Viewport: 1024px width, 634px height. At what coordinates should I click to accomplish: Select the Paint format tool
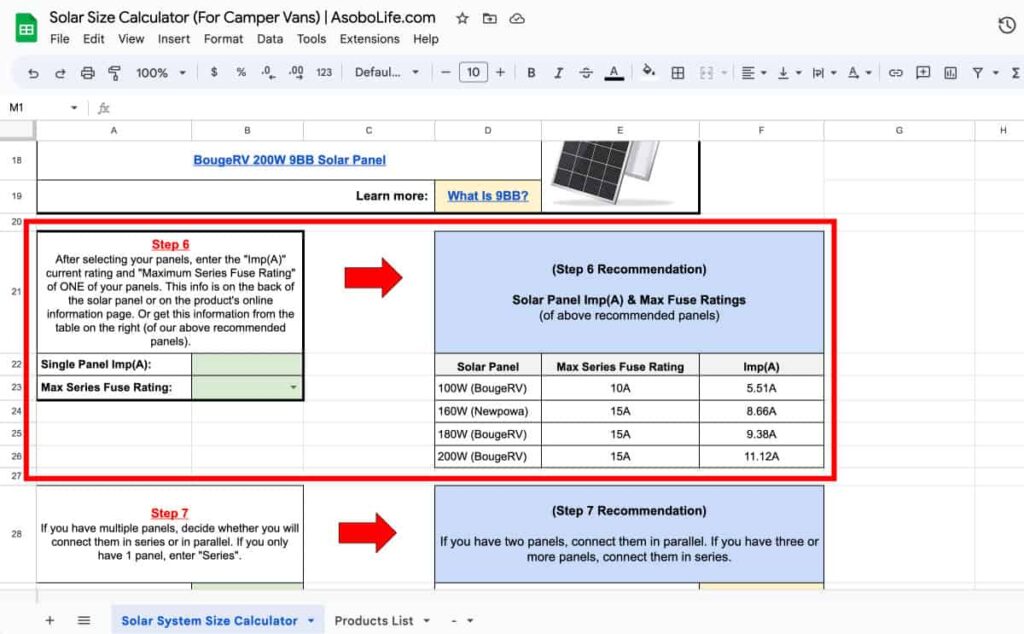pos(114,73)
